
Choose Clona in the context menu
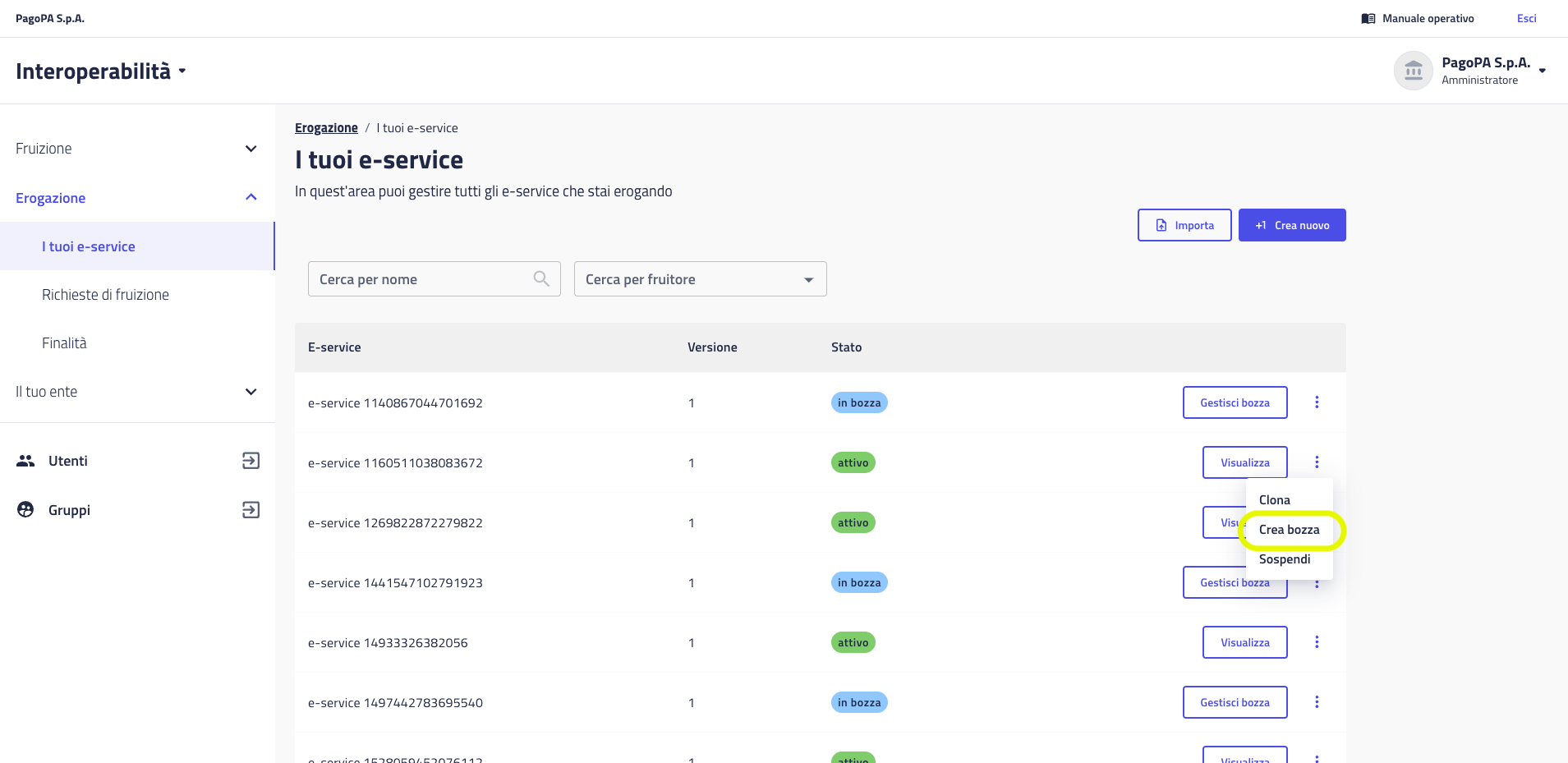pos(1274,500)
